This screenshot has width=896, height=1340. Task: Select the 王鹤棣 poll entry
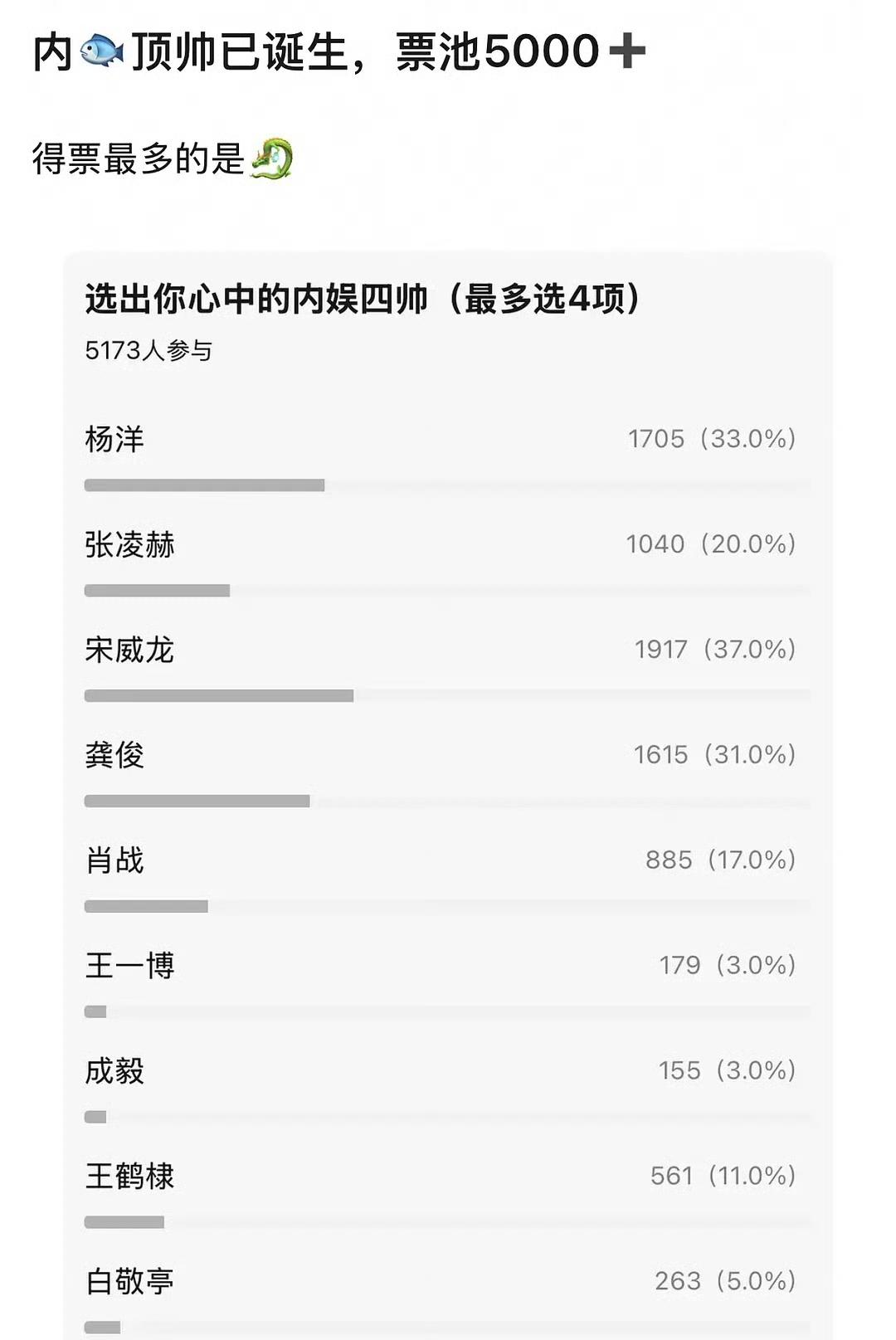point(448,1196)
